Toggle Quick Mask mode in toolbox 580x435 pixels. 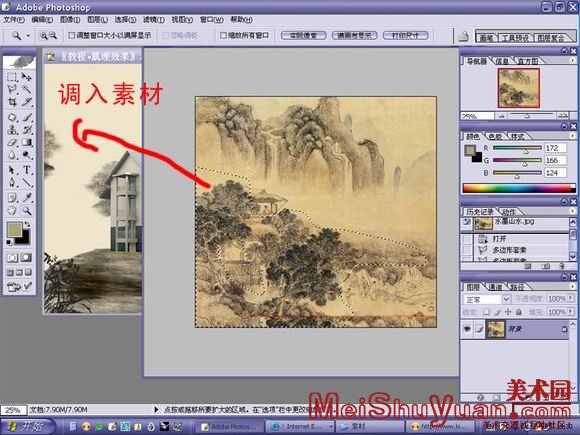click(x=26, y=257)
